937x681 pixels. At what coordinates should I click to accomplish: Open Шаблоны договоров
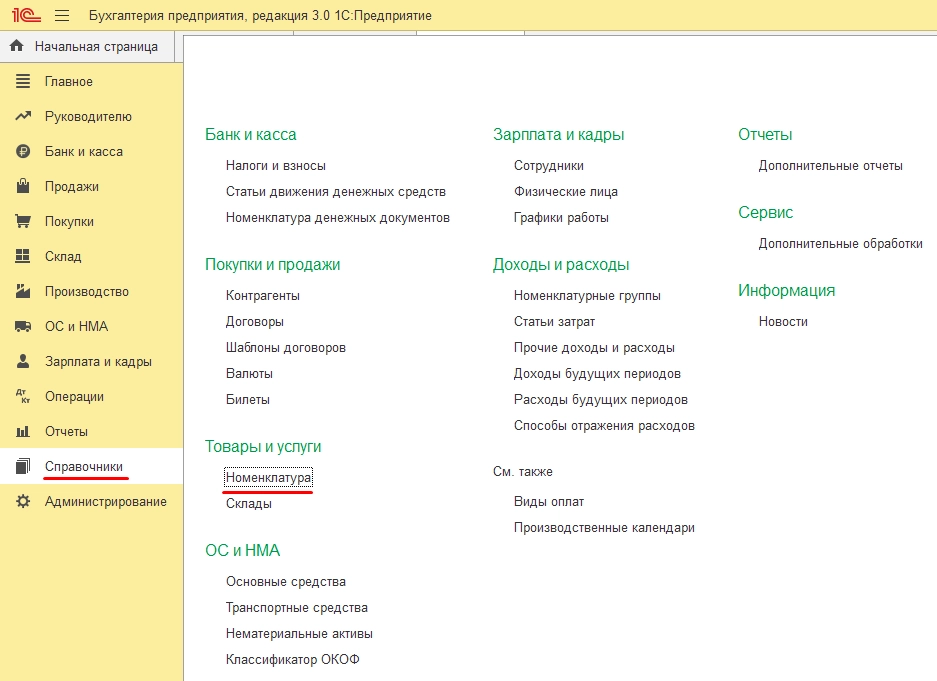pos(286,348)
